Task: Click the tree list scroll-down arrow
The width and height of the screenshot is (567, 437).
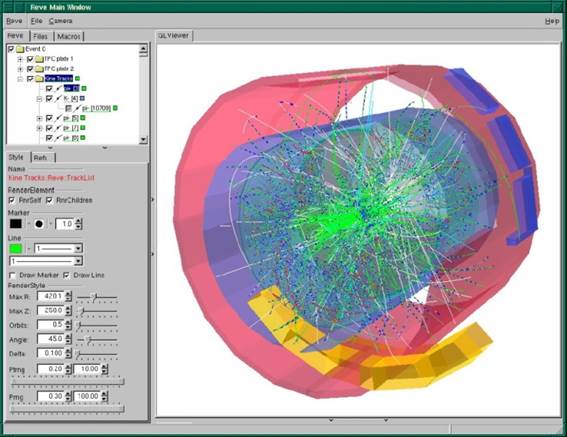Action: pyautogui.click(x=143, y=139)
